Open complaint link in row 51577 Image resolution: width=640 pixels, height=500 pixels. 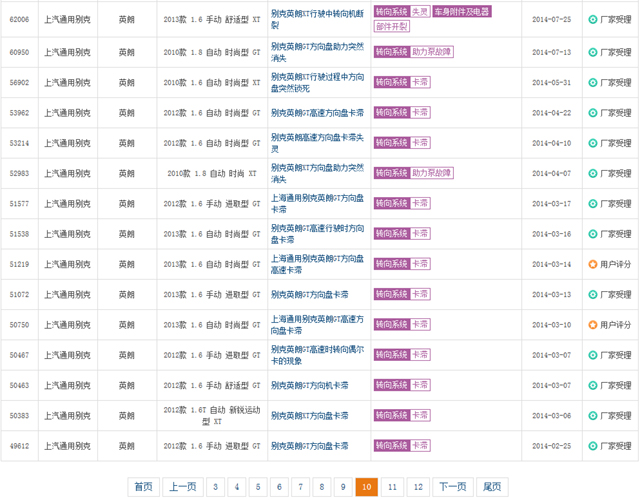point(317,203)
